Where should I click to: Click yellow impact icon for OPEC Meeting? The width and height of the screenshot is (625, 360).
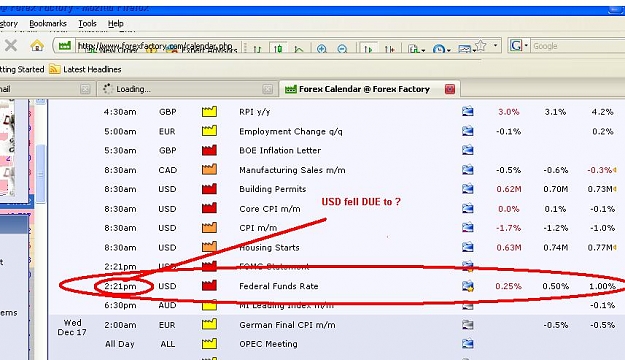(209, 343)
